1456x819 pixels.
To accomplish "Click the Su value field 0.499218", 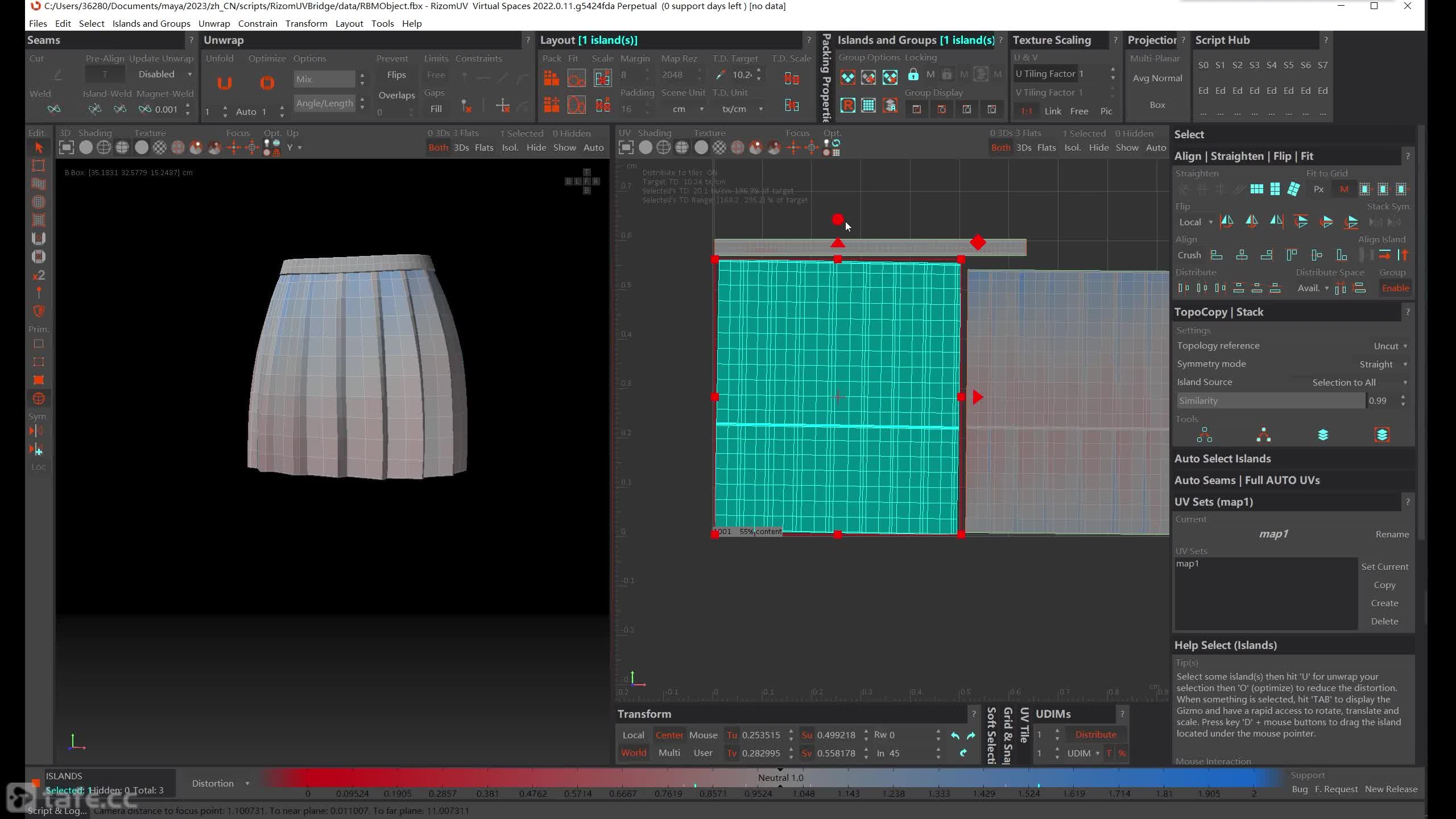I will click(x=836, y=735).
